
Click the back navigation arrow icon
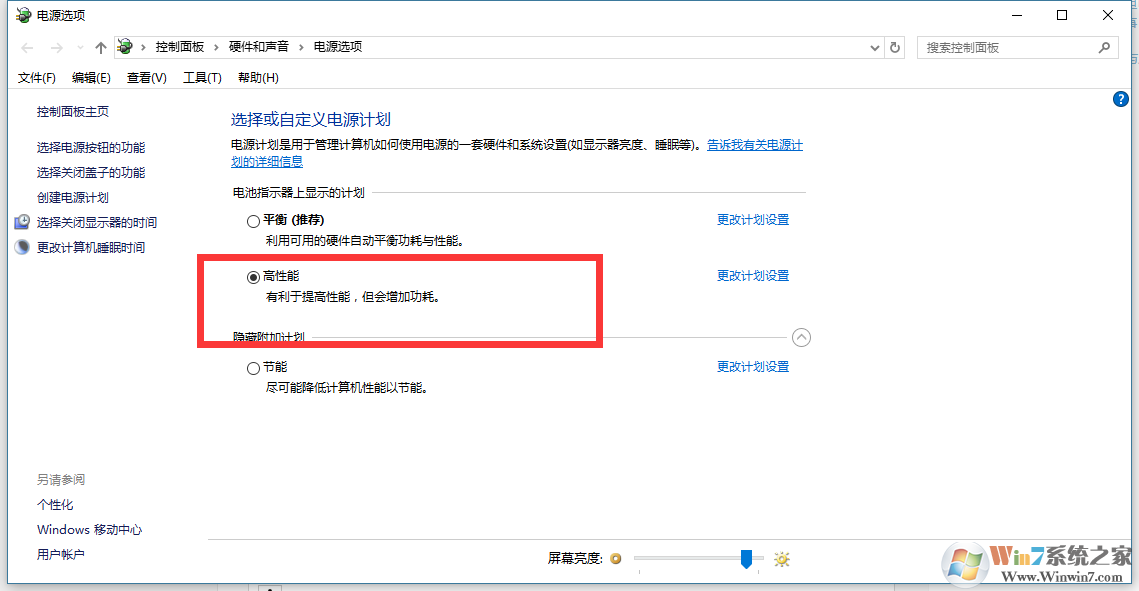26,47
